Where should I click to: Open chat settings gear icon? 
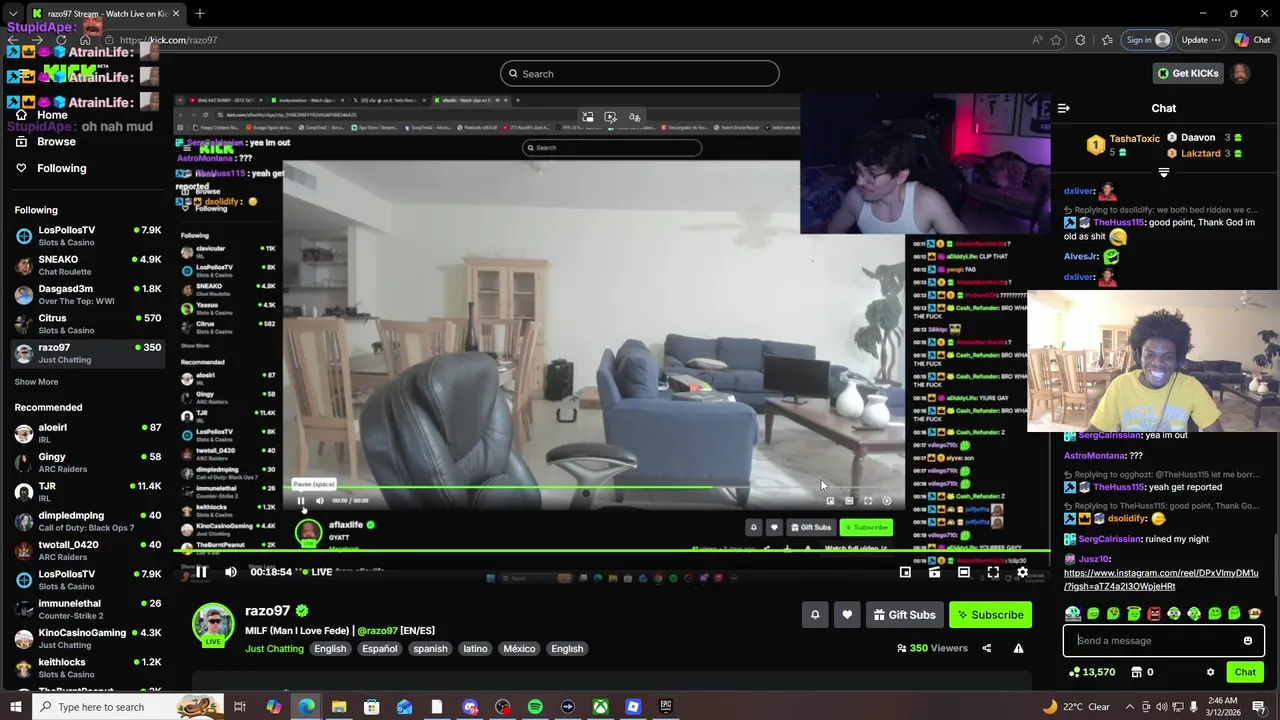point(1210,672)
